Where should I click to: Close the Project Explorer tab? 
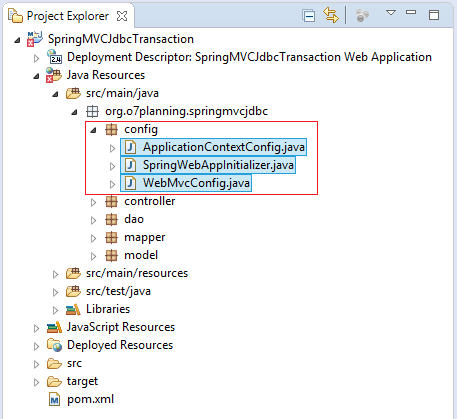click(x=122, y=16)
